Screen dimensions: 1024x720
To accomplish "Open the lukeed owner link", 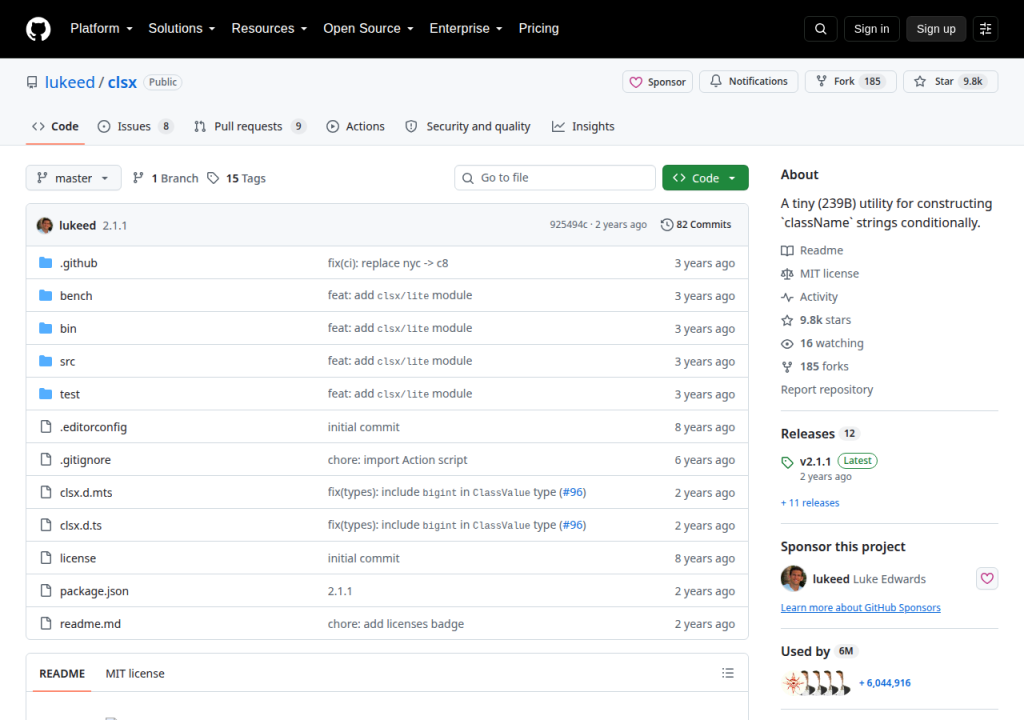I will coord(70,82).
